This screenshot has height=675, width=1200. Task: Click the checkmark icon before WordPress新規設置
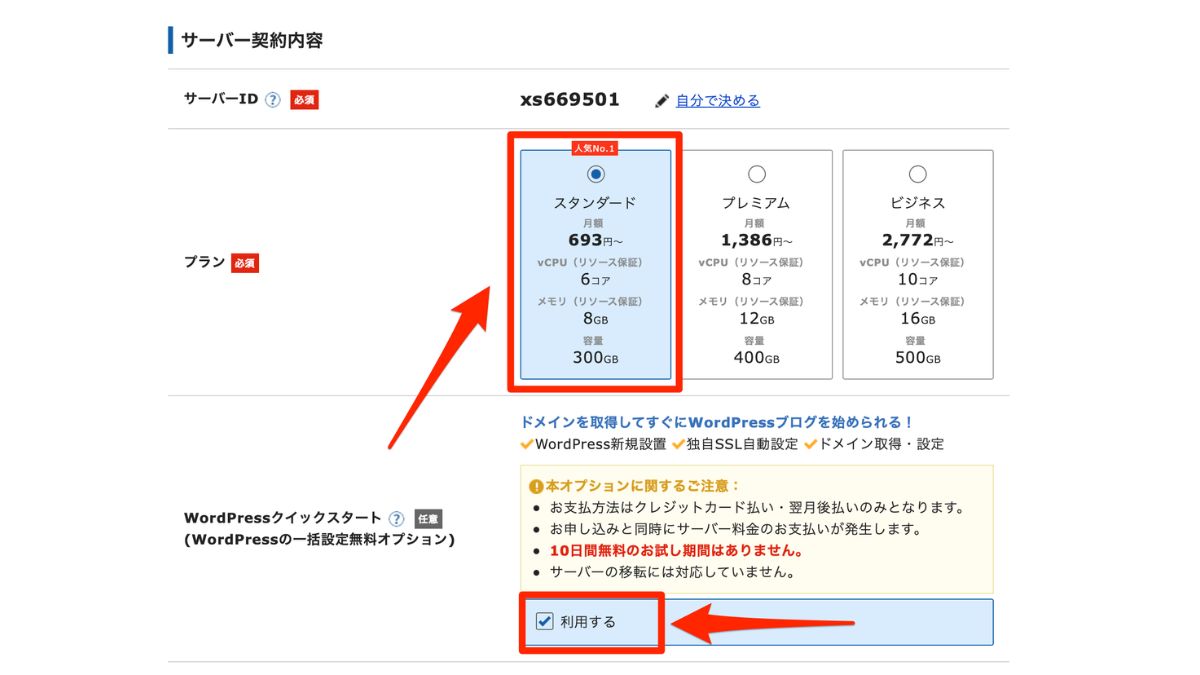point(524,446)
